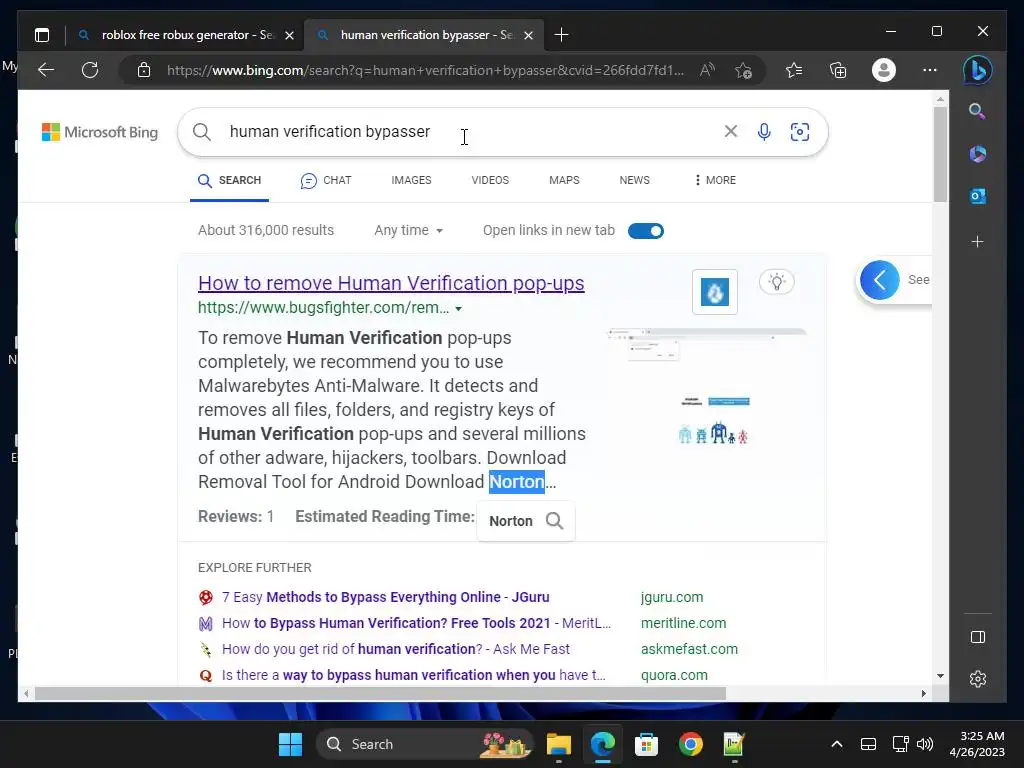Switch to Bing CHAT tab
This screenshot has height=768, width=1024.
pos(325,180)
